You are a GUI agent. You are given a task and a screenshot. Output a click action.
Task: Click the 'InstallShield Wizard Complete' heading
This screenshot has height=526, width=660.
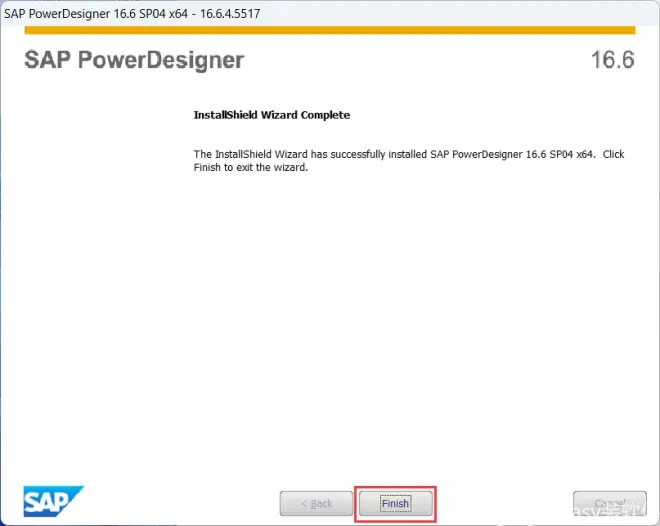pyautogui.click(x=271, y=115)
